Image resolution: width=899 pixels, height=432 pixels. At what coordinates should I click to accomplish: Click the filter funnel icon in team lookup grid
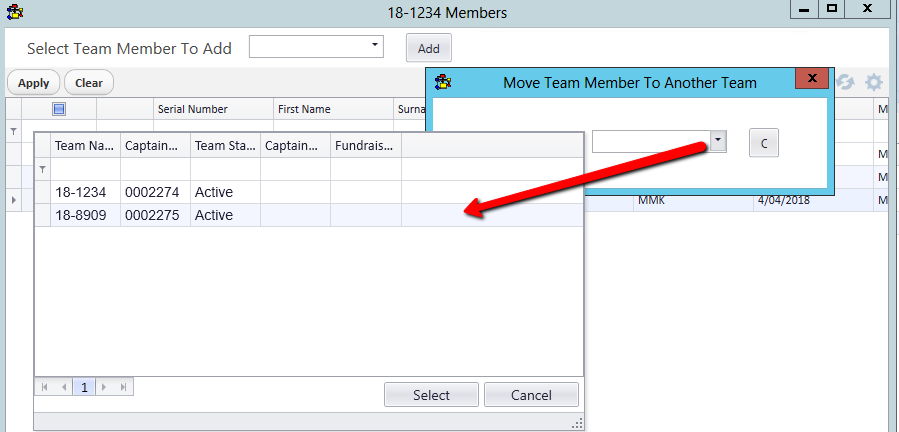(x=42, y=169)
